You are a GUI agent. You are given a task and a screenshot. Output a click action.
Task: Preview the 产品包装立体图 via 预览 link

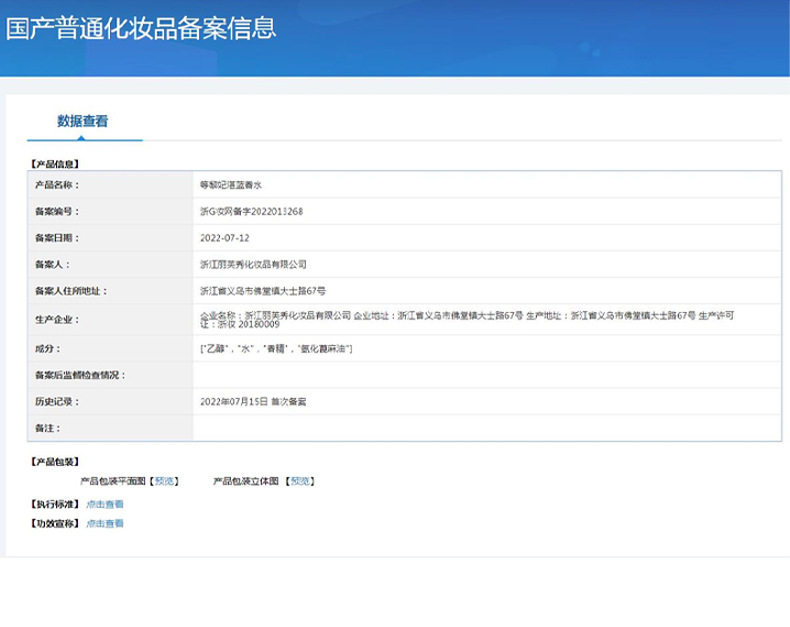(x=300, y=481)
